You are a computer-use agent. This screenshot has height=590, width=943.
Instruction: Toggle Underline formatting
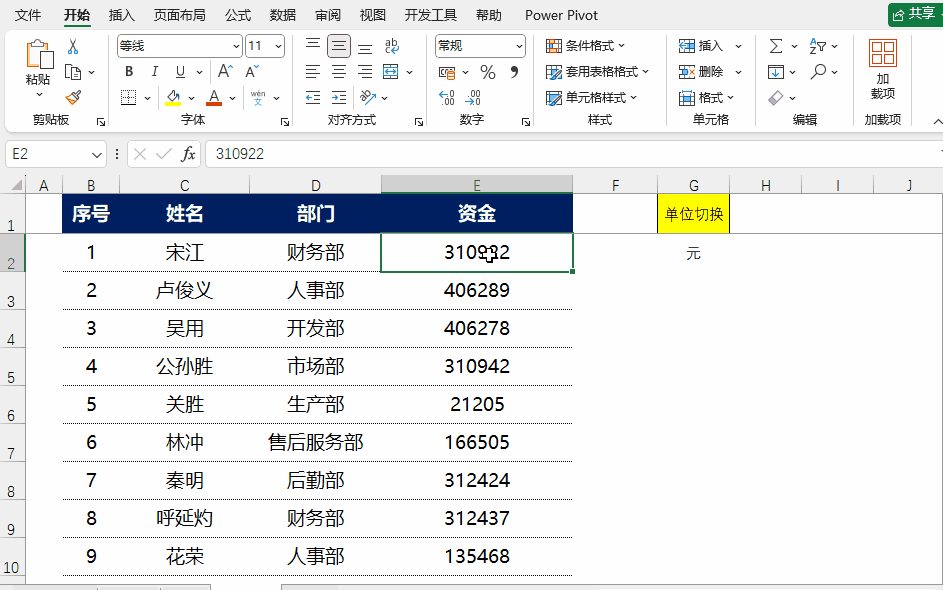(180, 72)
